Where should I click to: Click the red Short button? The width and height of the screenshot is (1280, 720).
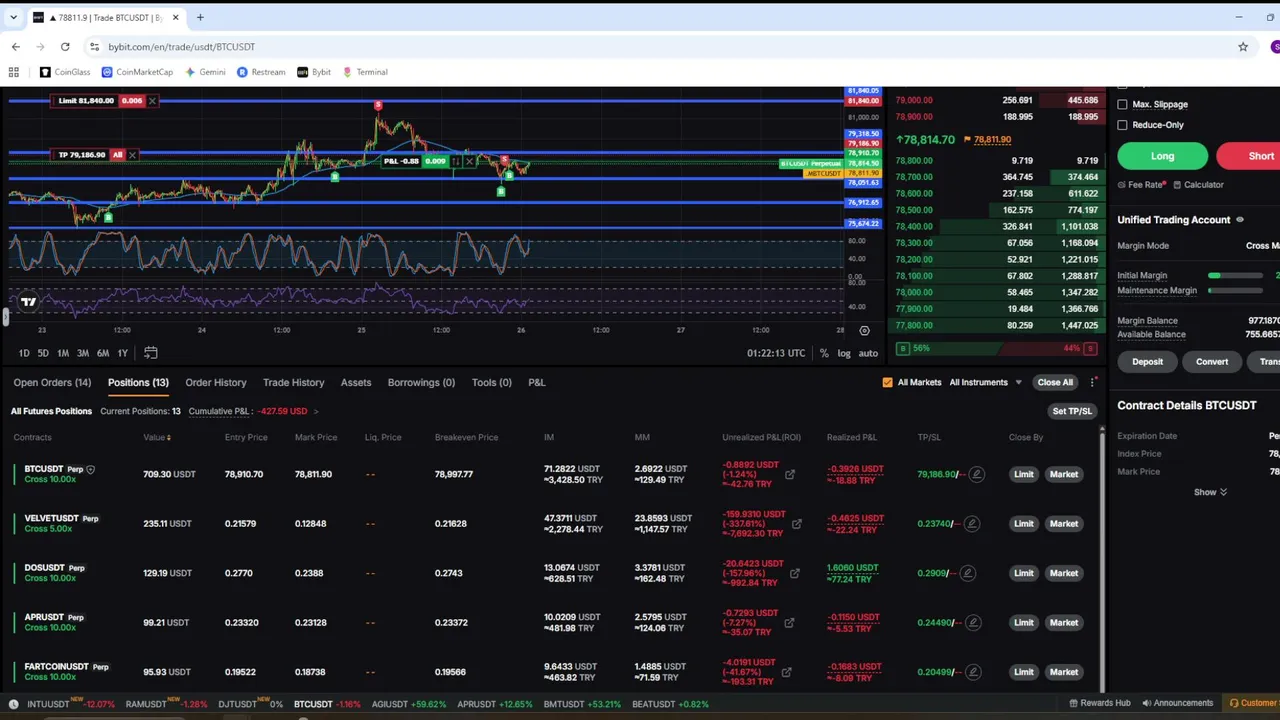(1248, 156)
